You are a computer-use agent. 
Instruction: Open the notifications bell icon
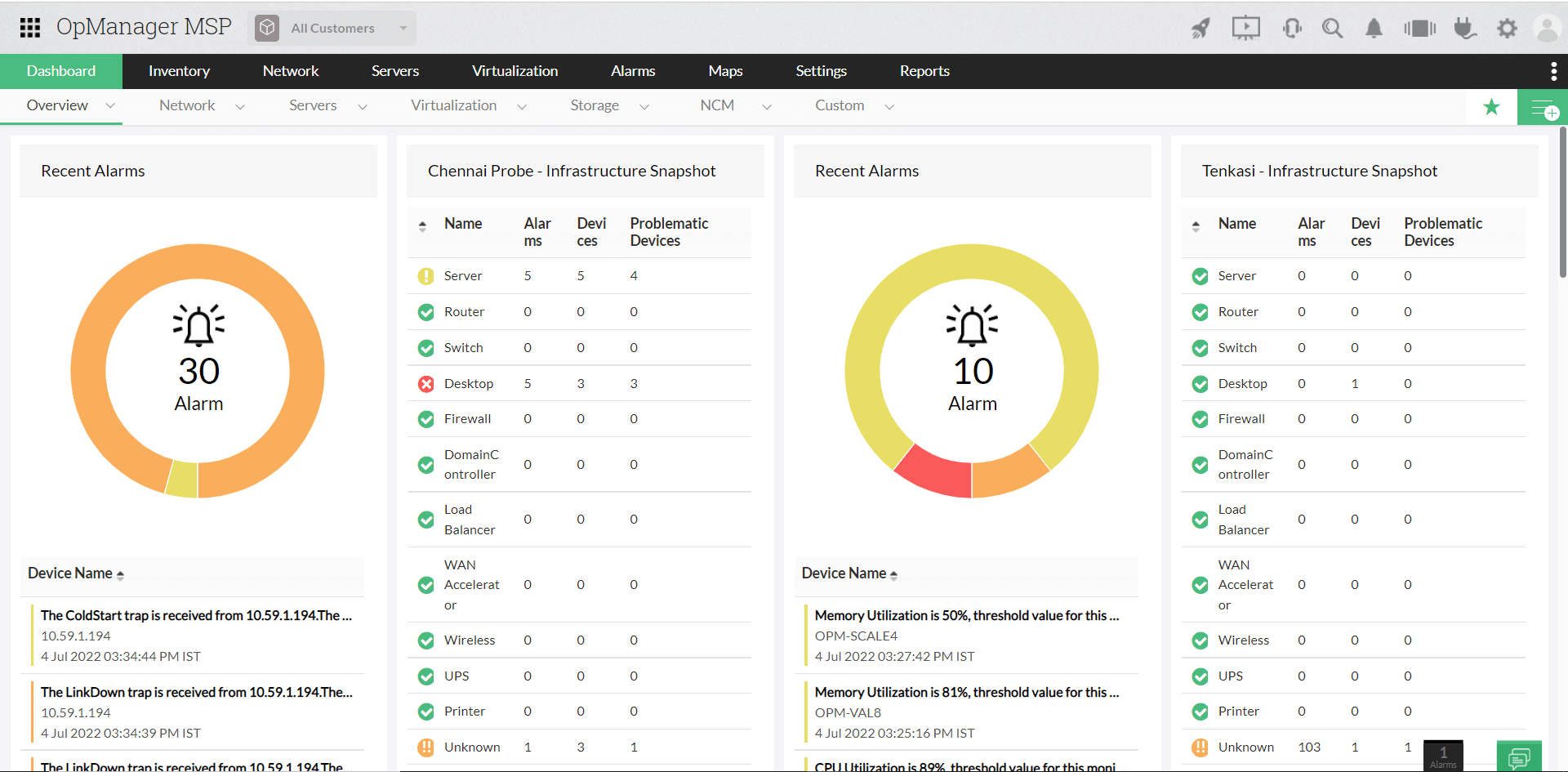[x=1374, y=29]
